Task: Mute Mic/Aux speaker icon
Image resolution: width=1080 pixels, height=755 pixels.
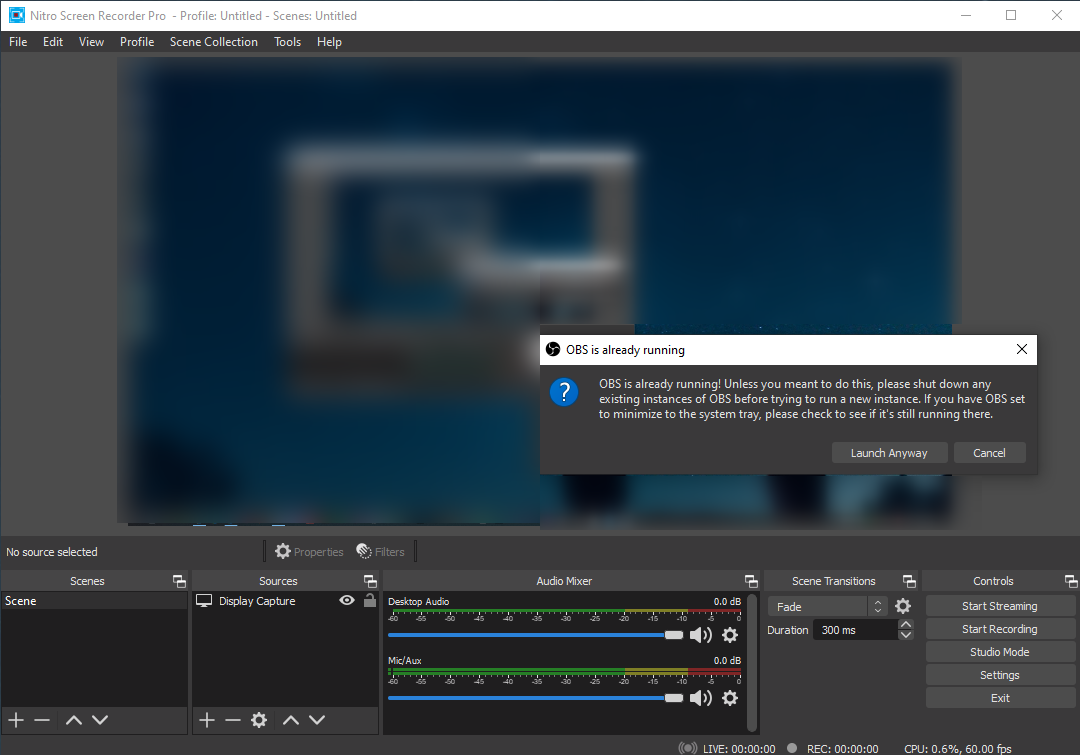Action: click(700, 698)
